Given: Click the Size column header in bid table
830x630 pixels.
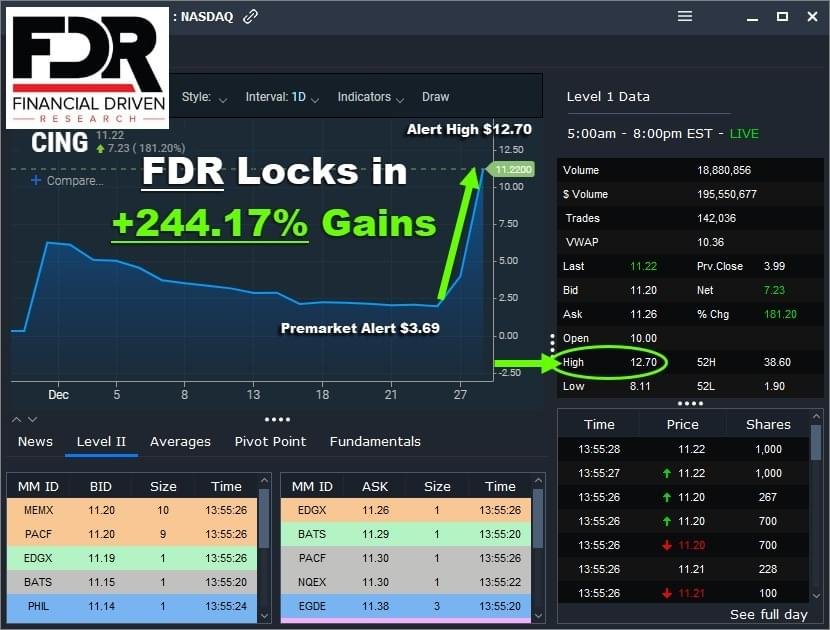Looking at the screenshot, I should point(163,487).
